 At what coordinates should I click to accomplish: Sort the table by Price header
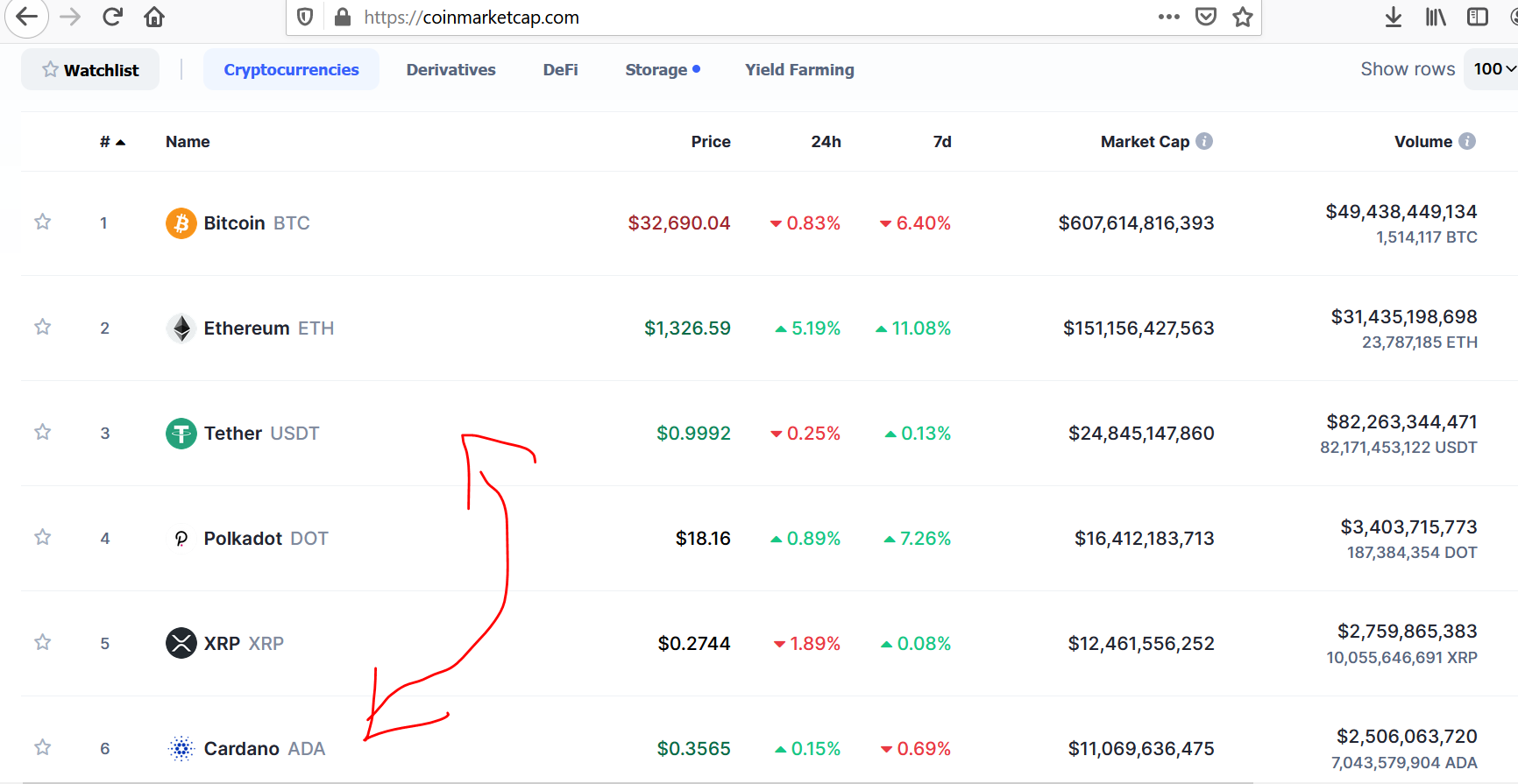pyautogui.click(x=710, y=142)
